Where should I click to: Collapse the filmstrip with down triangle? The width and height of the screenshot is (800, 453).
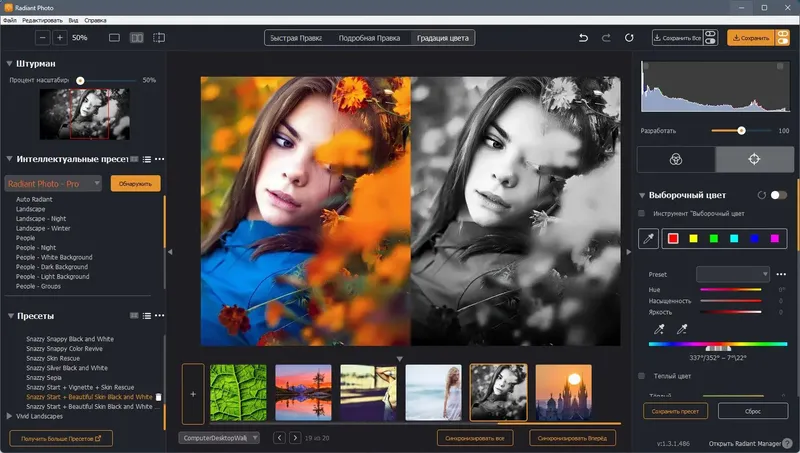click(x=399, y=359)
